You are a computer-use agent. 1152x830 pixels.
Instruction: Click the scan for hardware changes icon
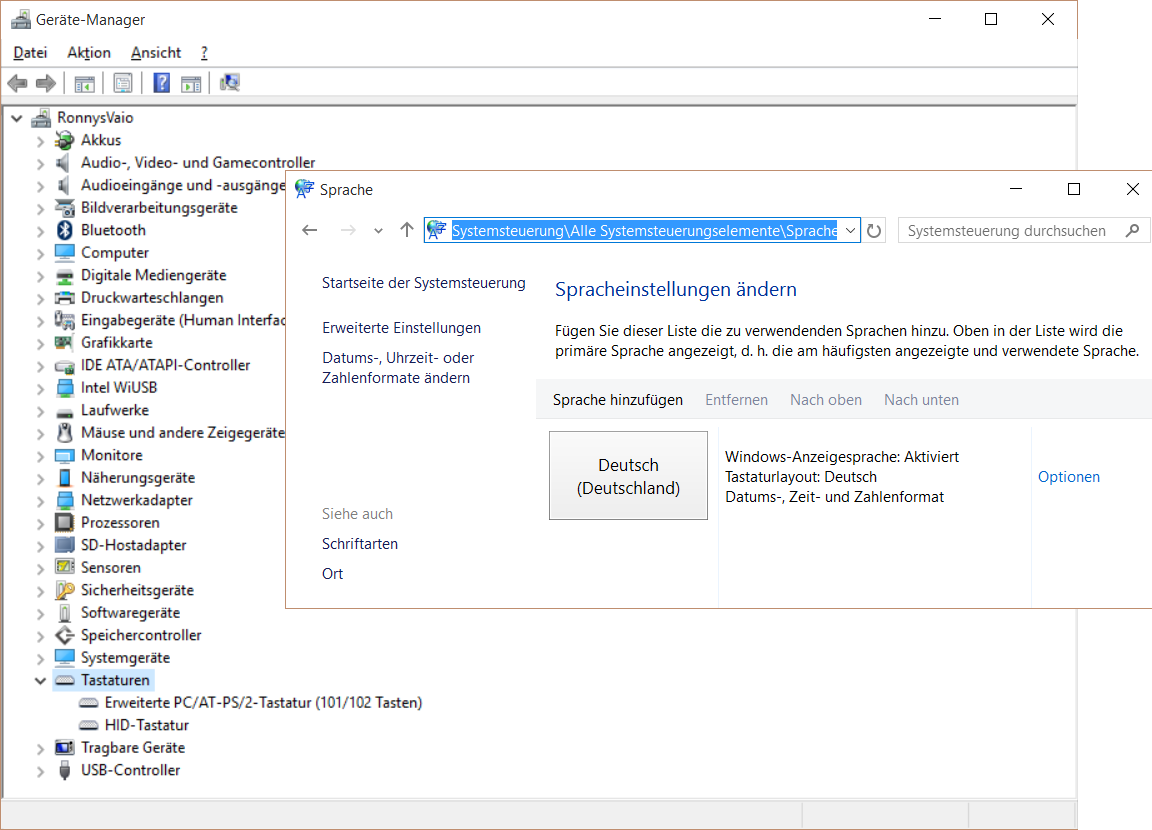[230, 83]
